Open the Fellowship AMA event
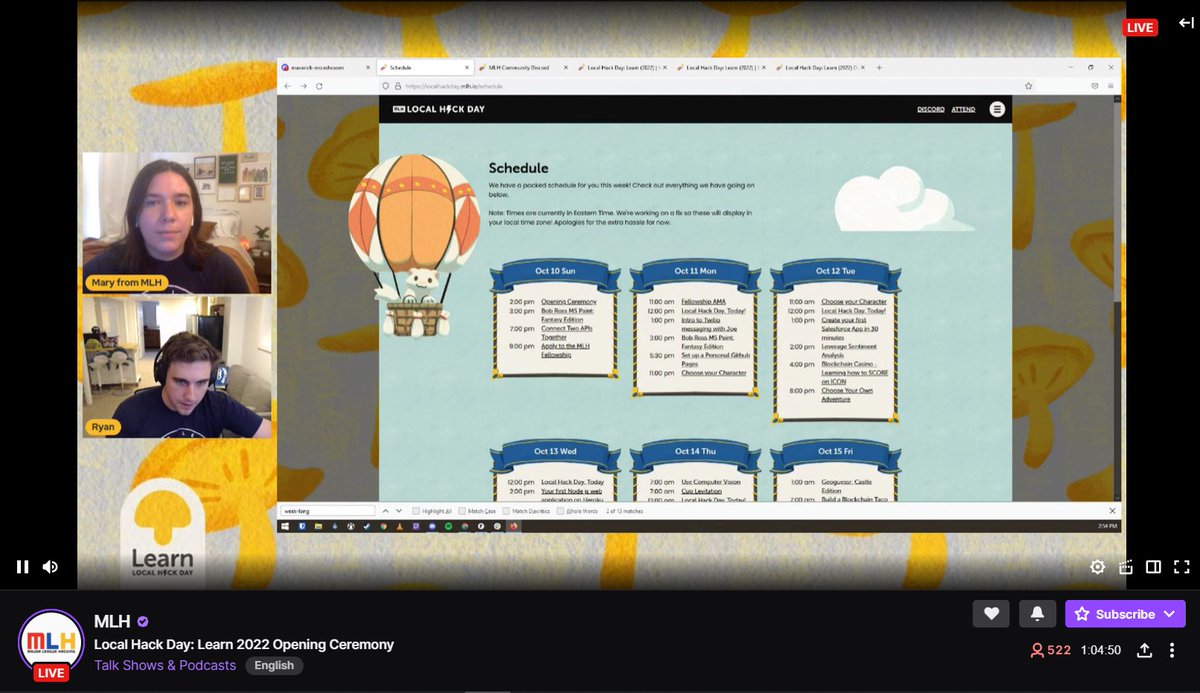Image resolution: width=1200 pixels, height=693 pixels. point(703,301)
